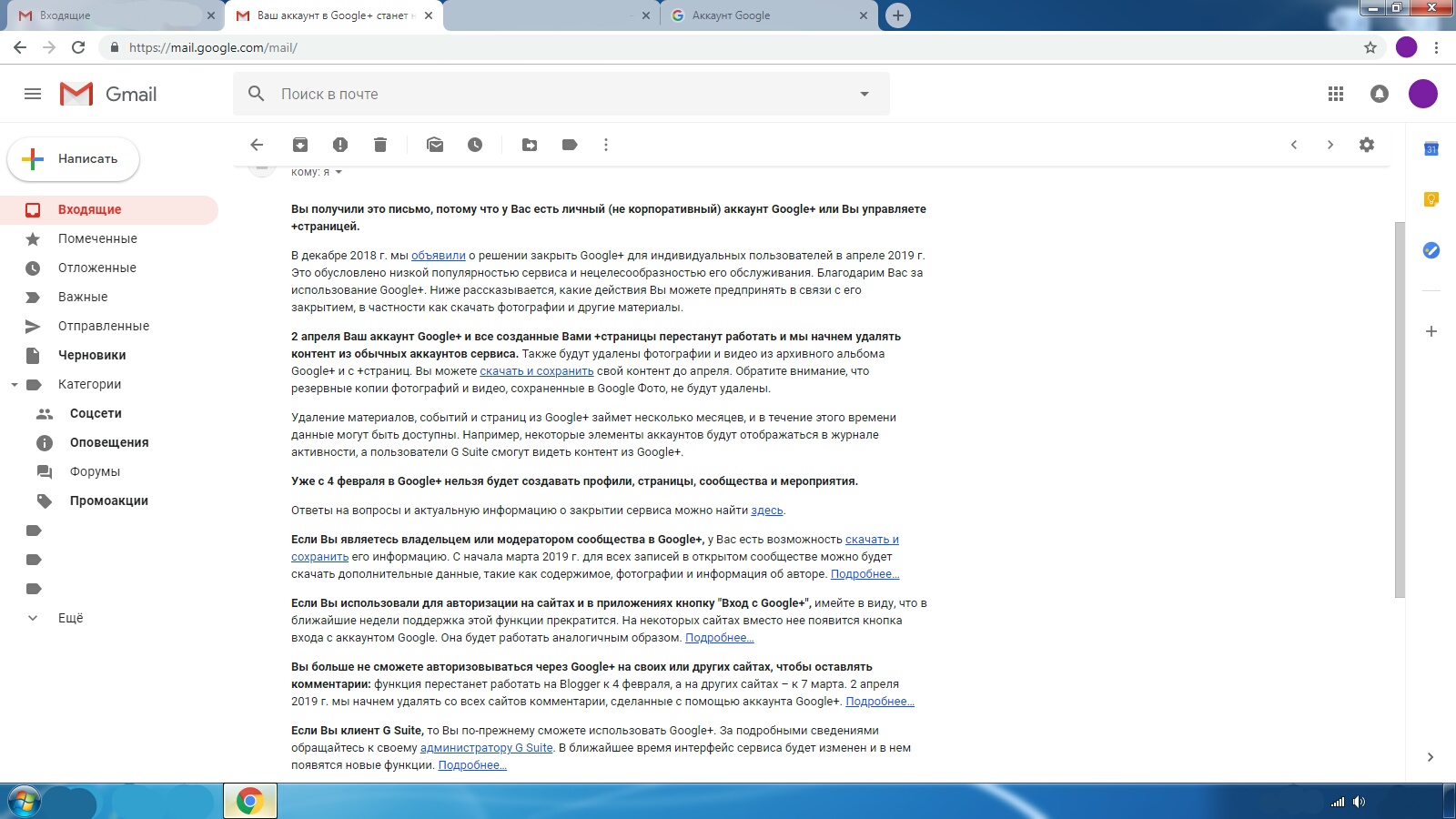Viewport: 1456px width, 819px height.
Task: Mark the email as unread
Action: (x=435, y=145)
